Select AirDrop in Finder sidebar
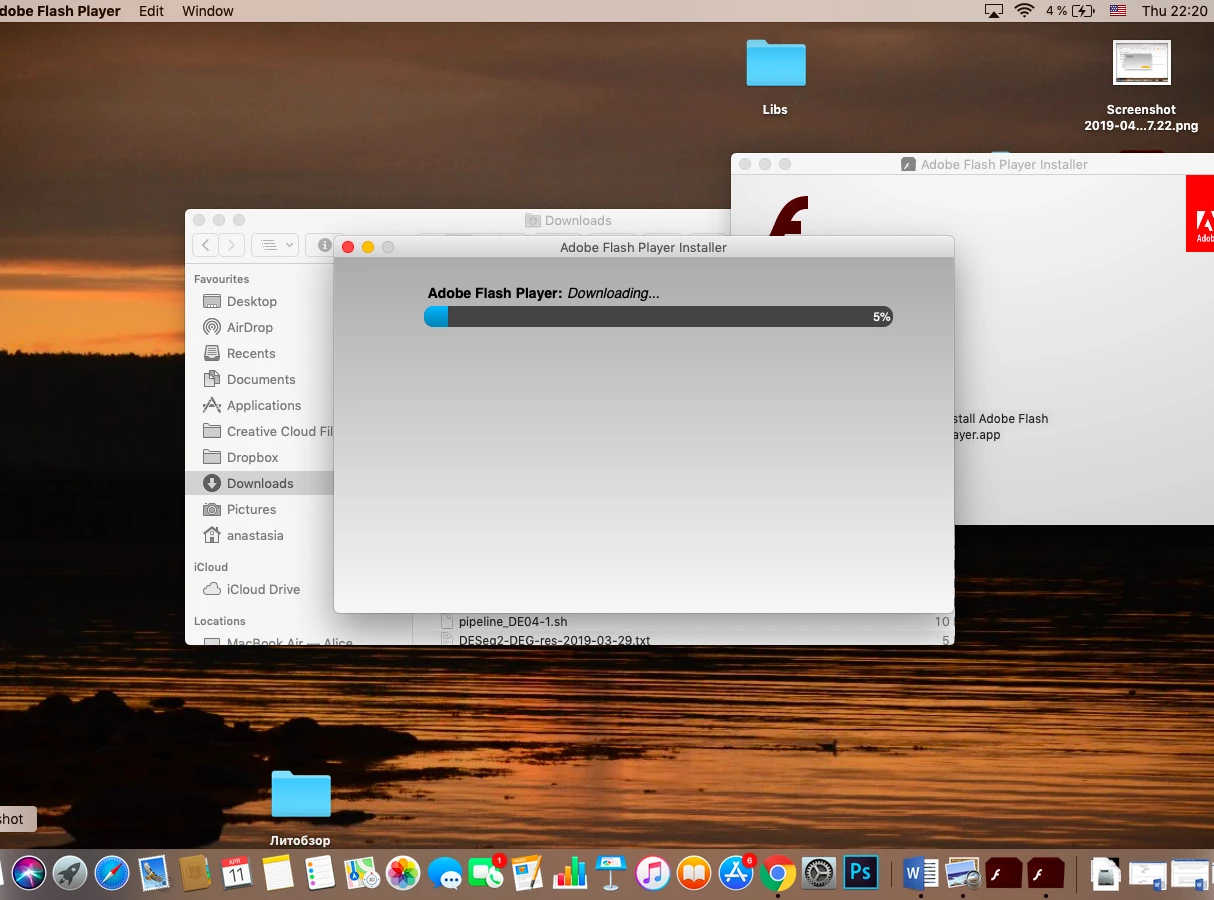The height and width of the screenshot is (900, 1214). coord(259,327)
